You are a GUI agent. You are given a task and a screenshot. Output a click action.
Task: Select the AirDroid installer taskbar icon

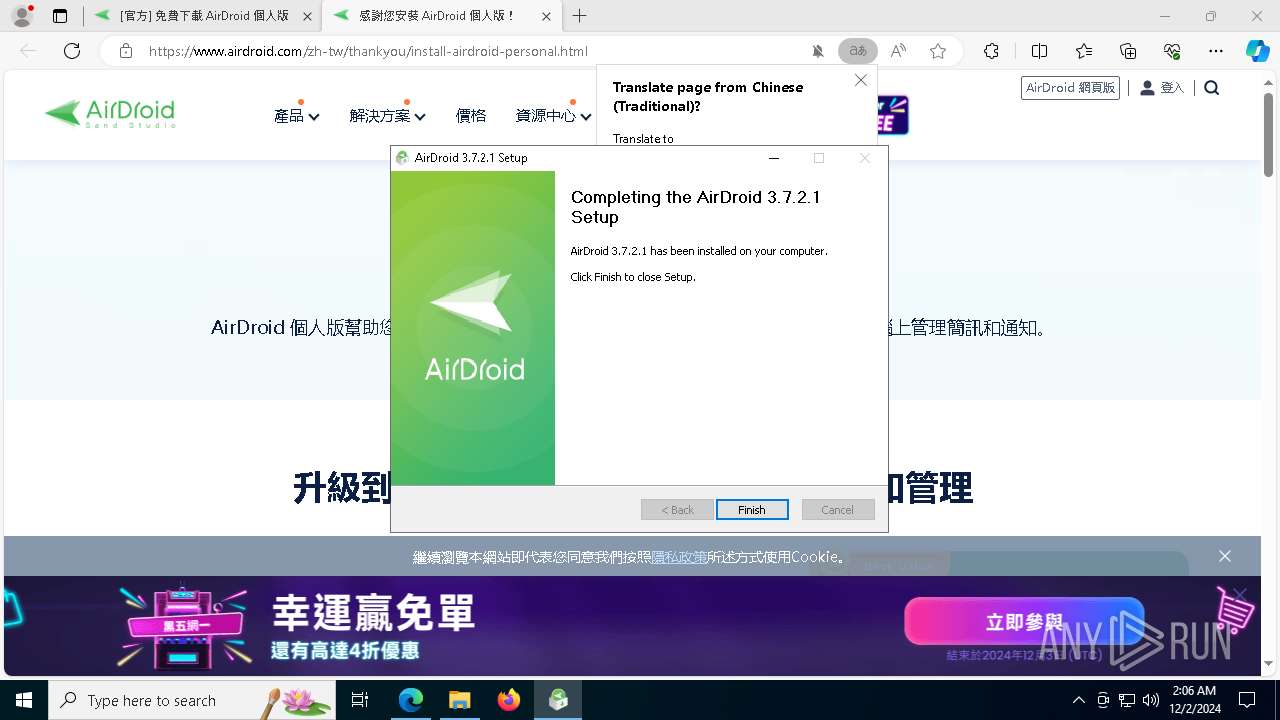click(558, 700)
